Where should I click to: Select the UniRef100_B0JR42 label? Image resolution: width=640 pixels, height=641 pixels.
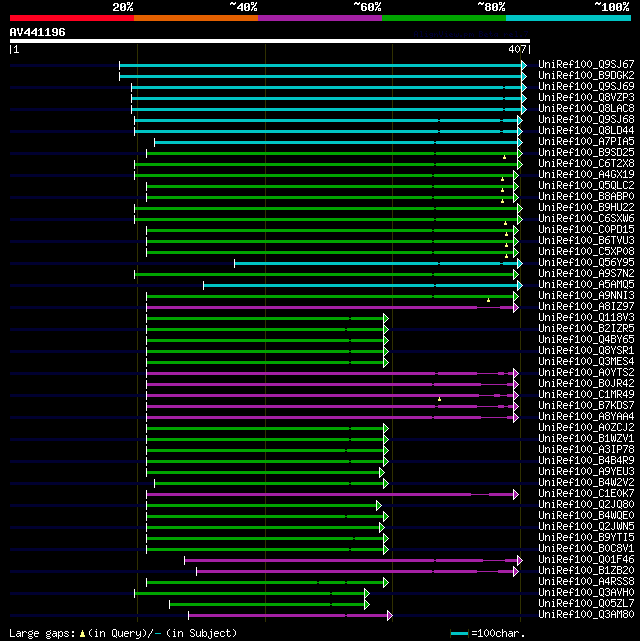586,384
